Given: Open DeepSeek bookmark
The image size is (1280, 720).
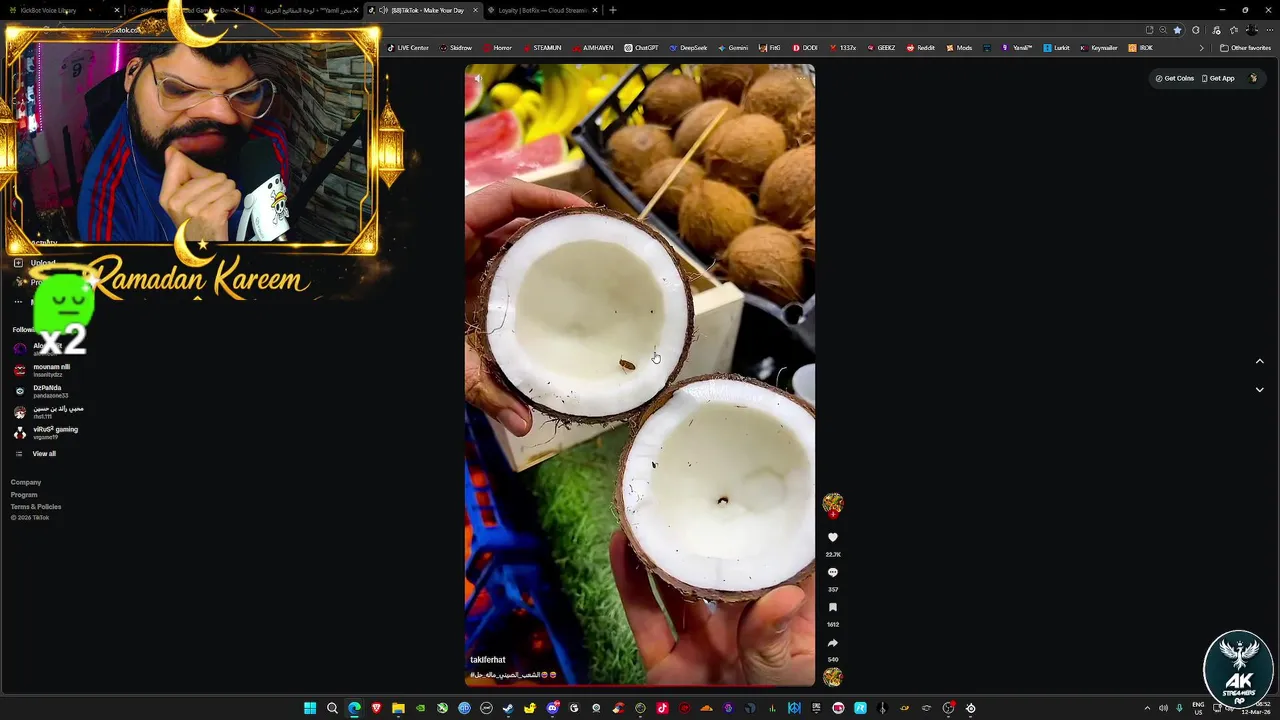Looking at the screenshot, I should (x=688, y=48).
